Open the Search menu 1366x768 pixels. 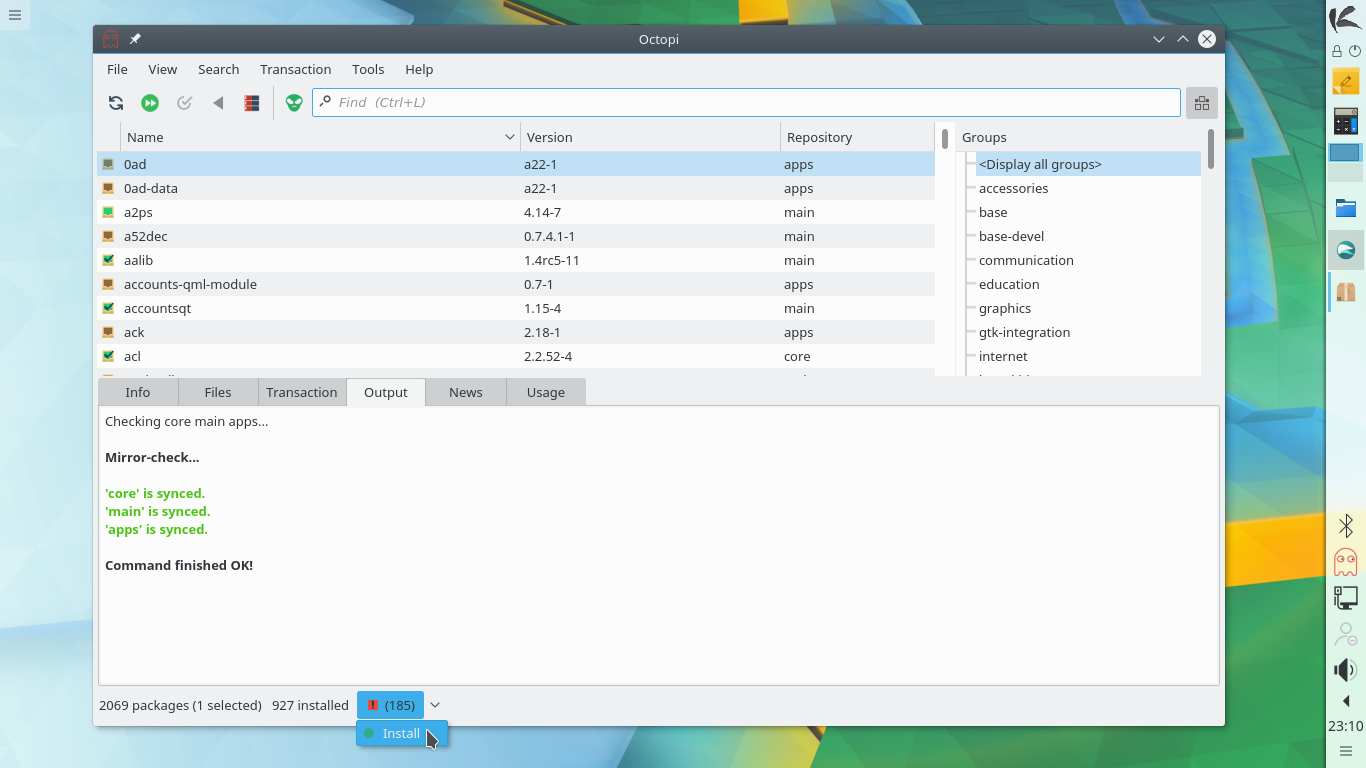pos(218,69)
